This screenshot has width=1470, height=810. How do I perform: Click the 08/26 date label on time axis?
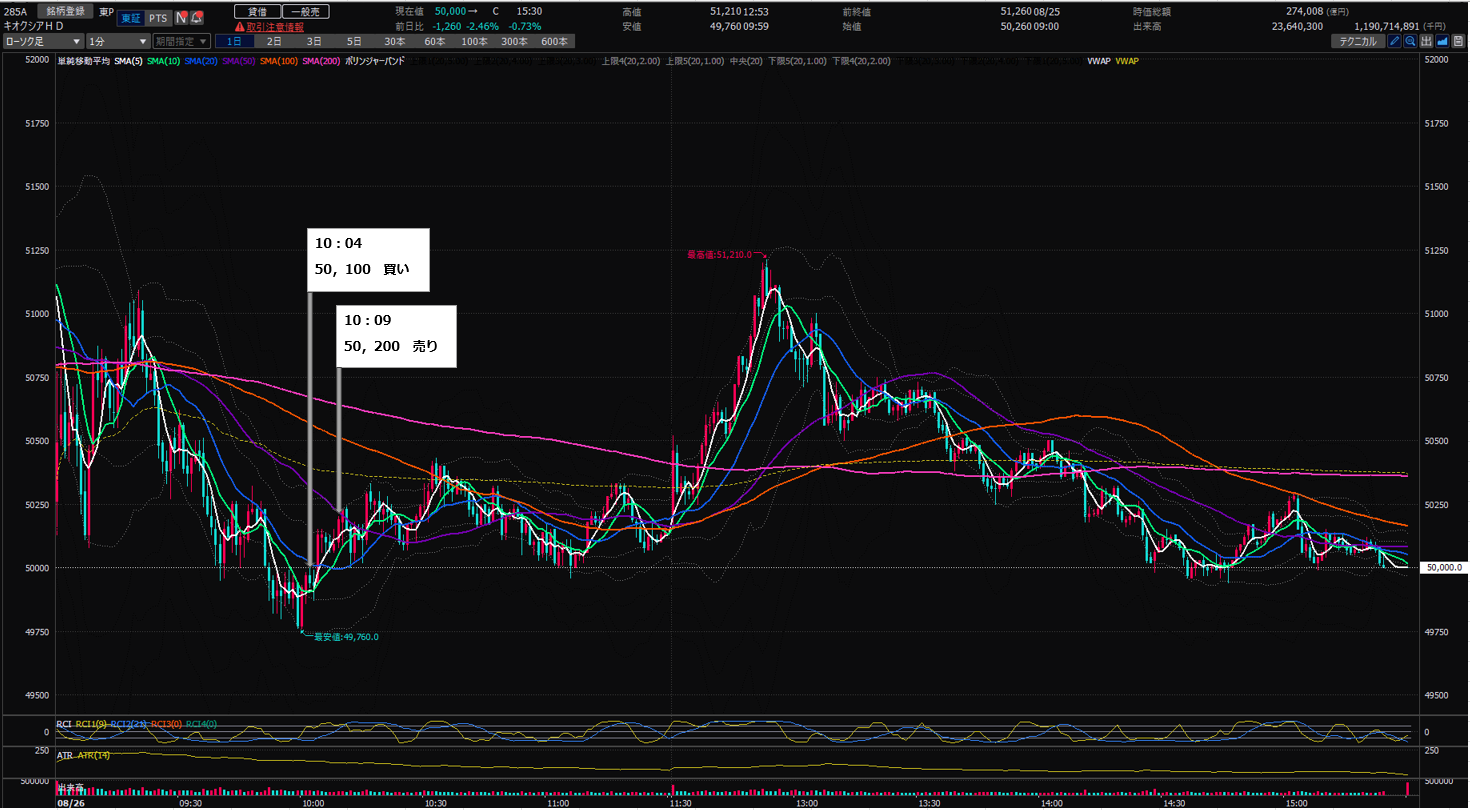click(x=69, y=802)
